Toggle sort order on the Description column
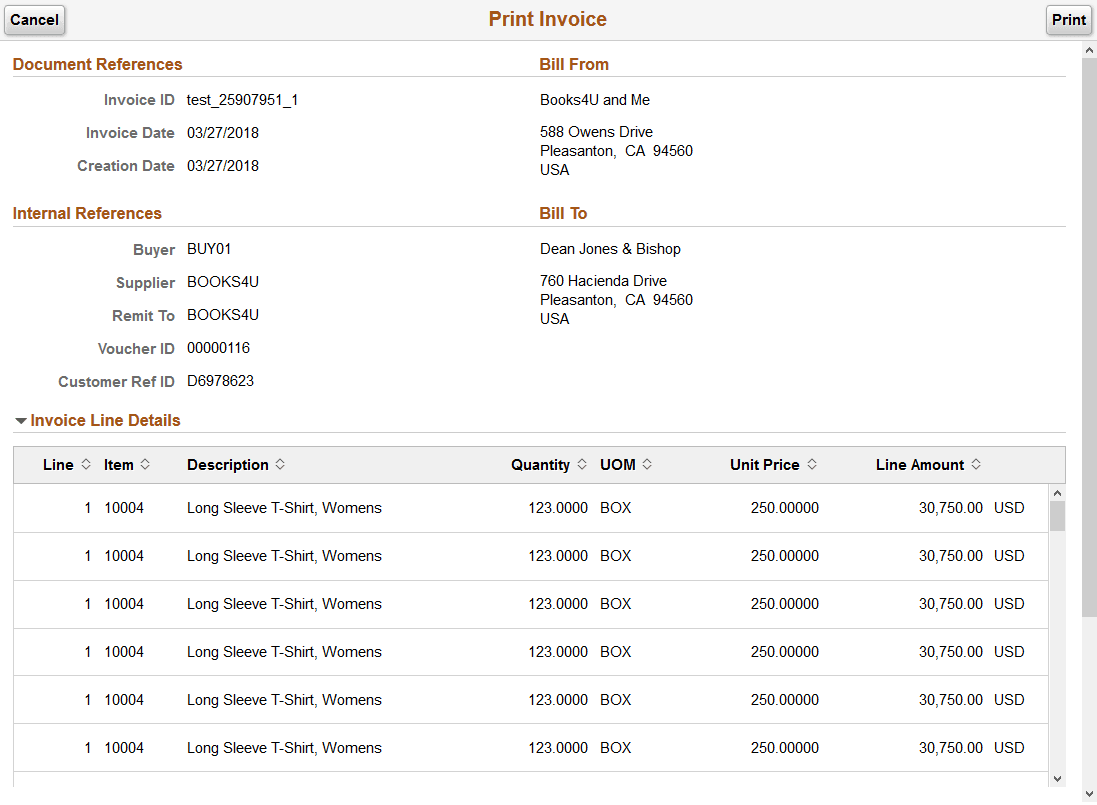Image resolution: width=1097 pixels, height=805 pixels. (278, 464)
